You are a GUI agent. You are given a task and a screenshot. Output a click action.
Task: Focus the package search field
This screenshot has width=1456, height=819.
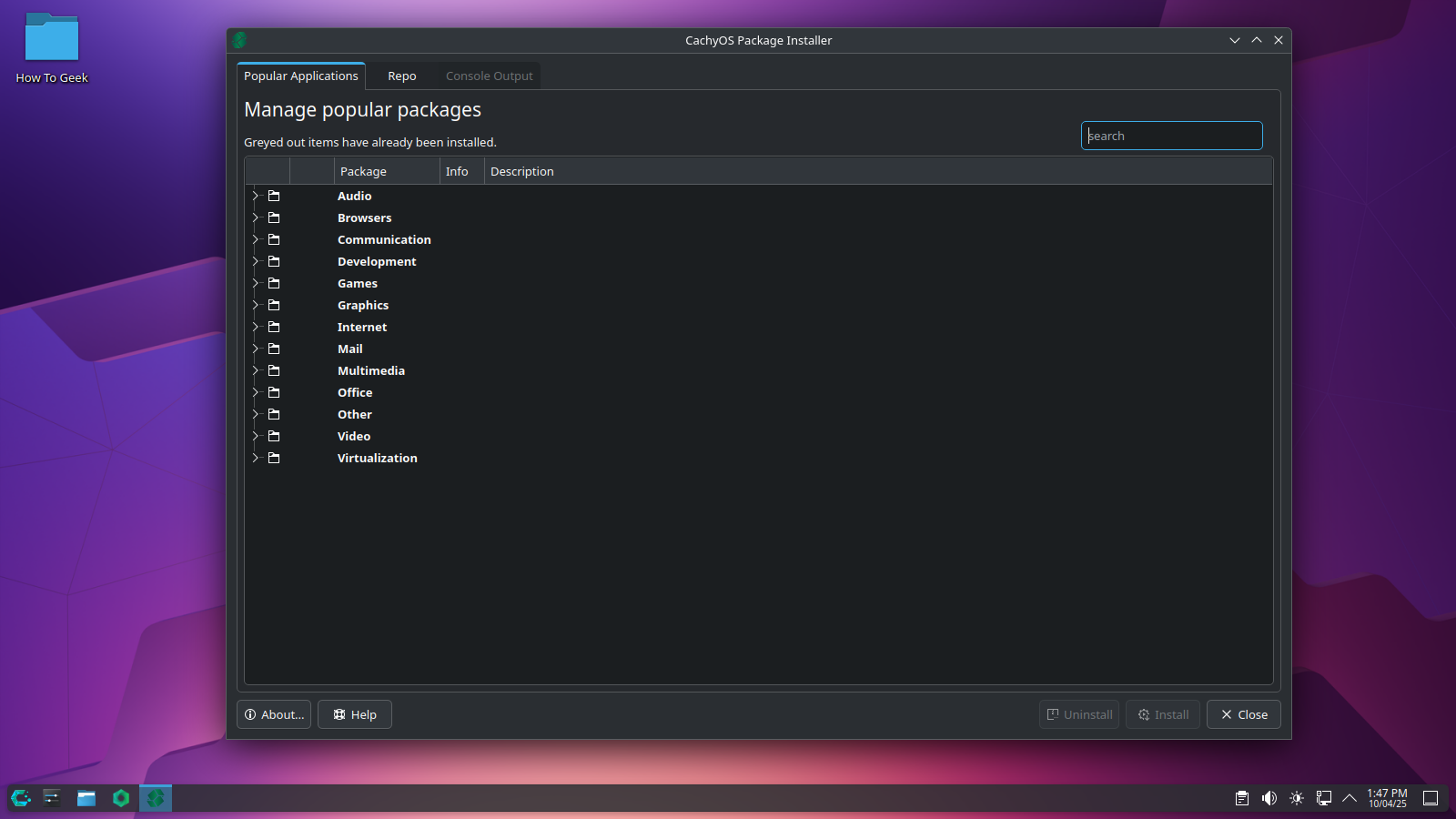coord(1171,136)
